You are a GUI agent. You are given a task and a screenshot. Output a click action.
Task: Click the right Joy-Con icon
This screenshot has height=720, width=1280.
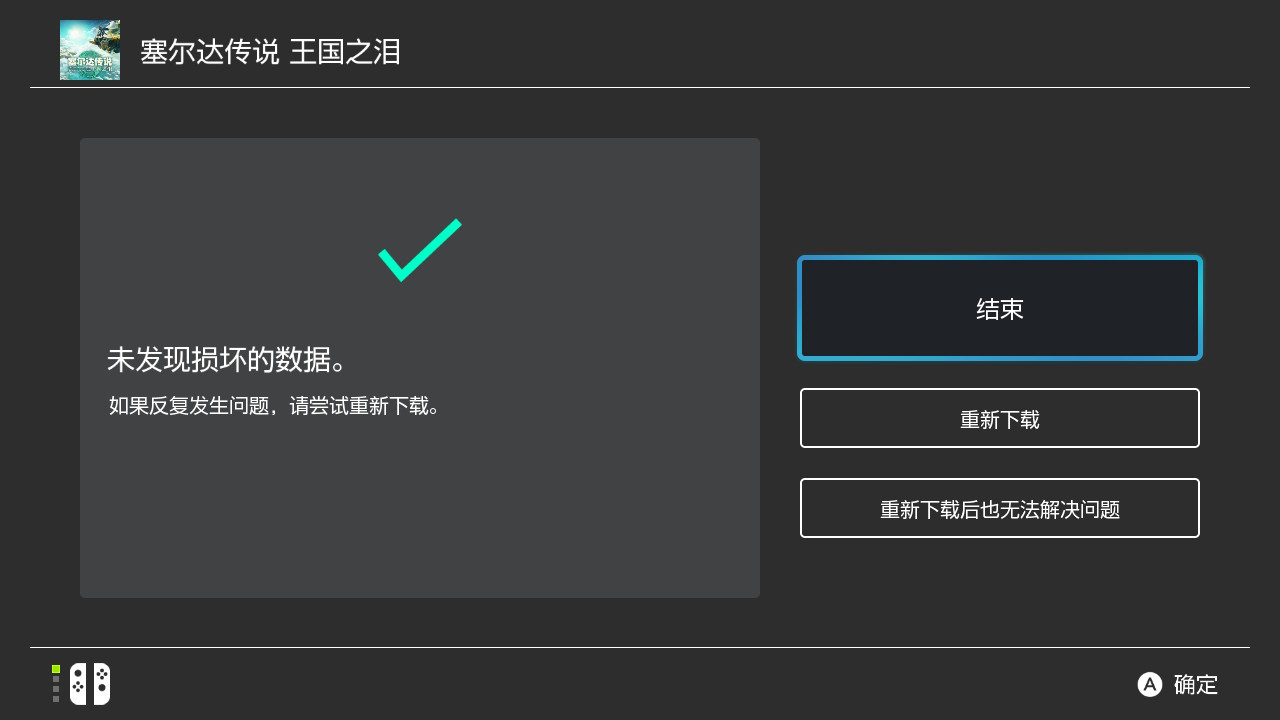click(102, 684)
